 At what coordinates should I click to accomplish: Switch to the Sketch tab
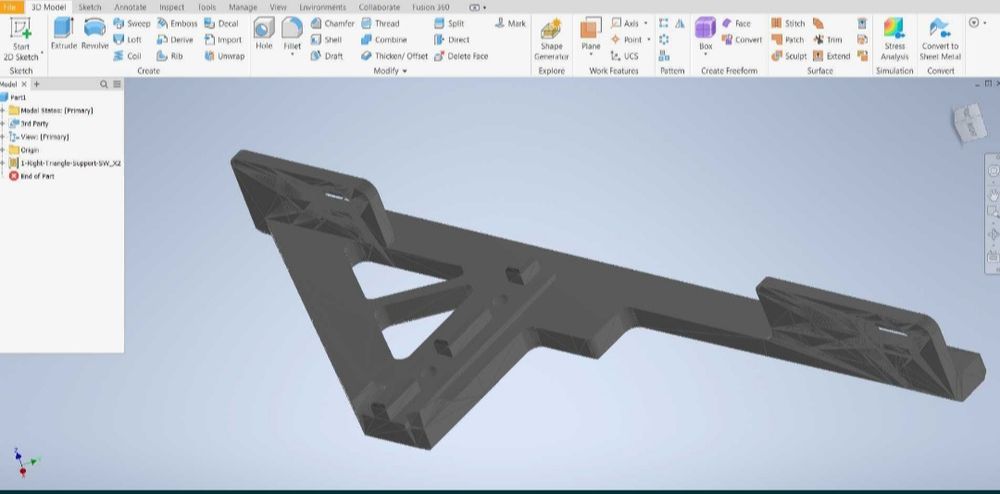(x=89, y=7)
